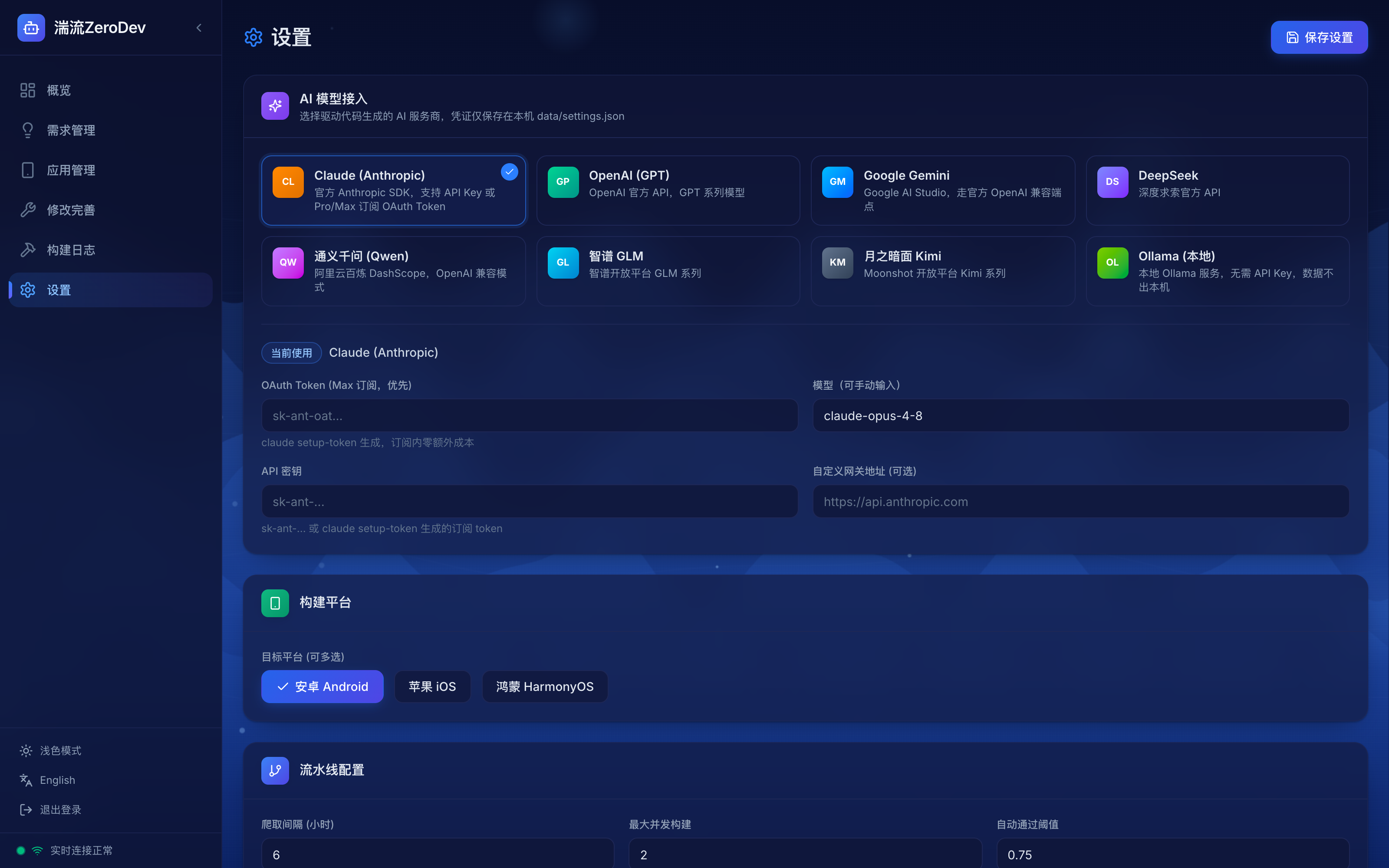Click the 构建平台 green device icon
Screen dimensions: 1389x868
pyautogui.click(x=275, y=603)
